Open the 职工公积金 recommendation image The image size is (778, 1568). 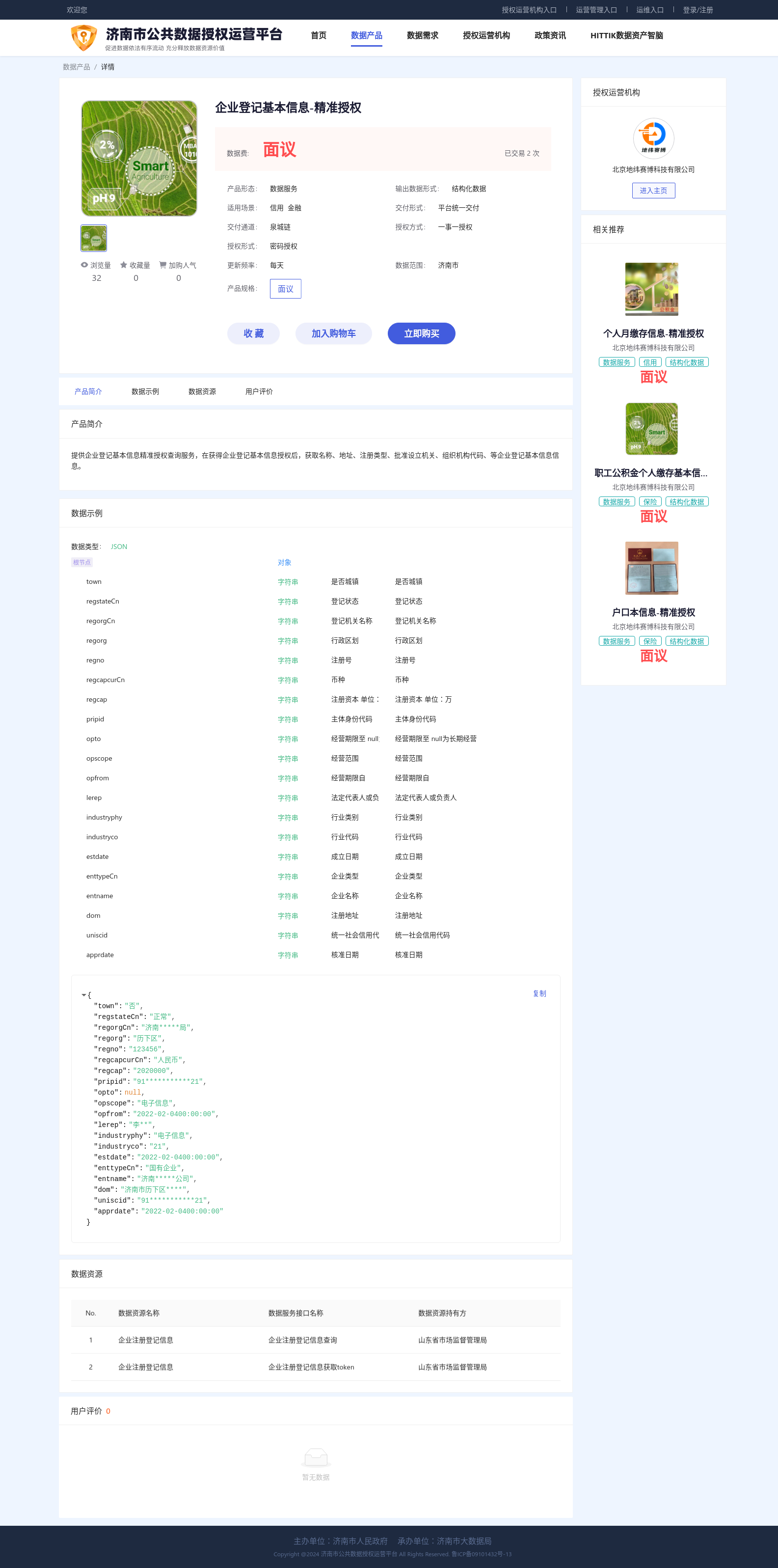[651, 429]
